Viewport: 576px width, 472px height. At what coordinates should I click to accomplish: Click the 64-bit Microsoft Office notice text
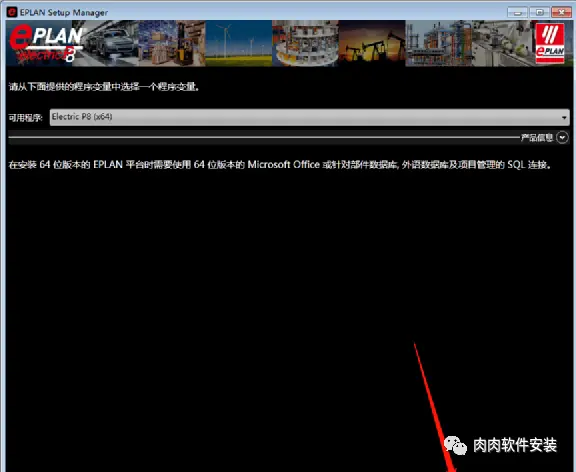click(x=280, y=165)
